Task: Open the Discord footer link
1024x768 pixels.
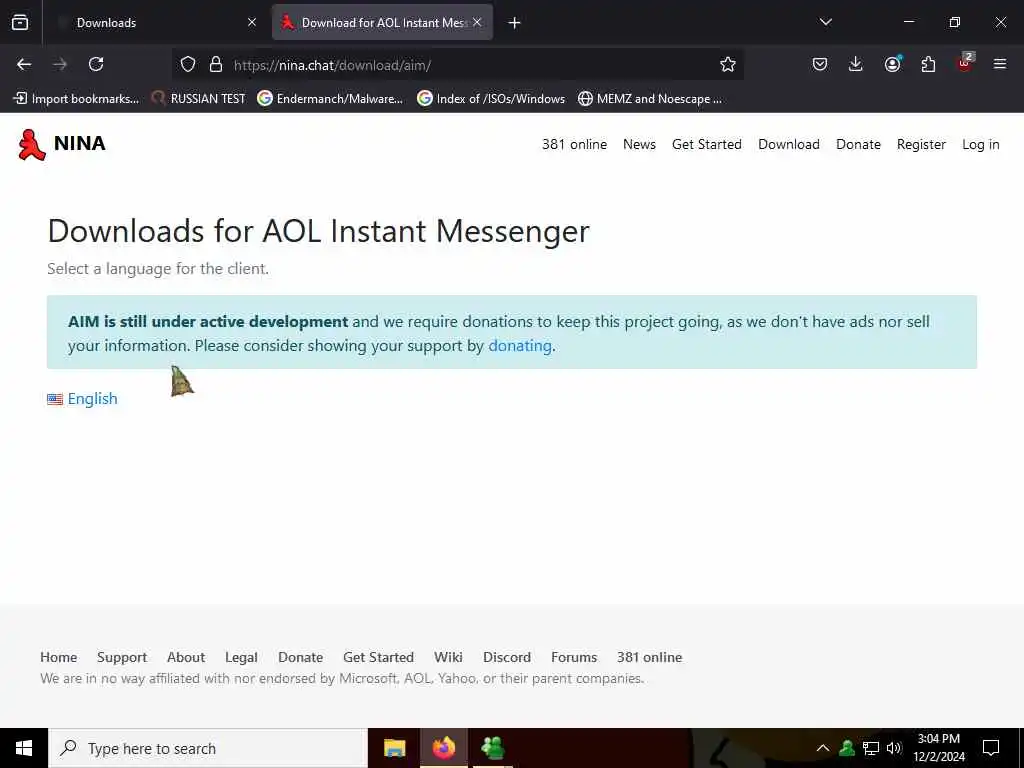Action: click(507, 657)
